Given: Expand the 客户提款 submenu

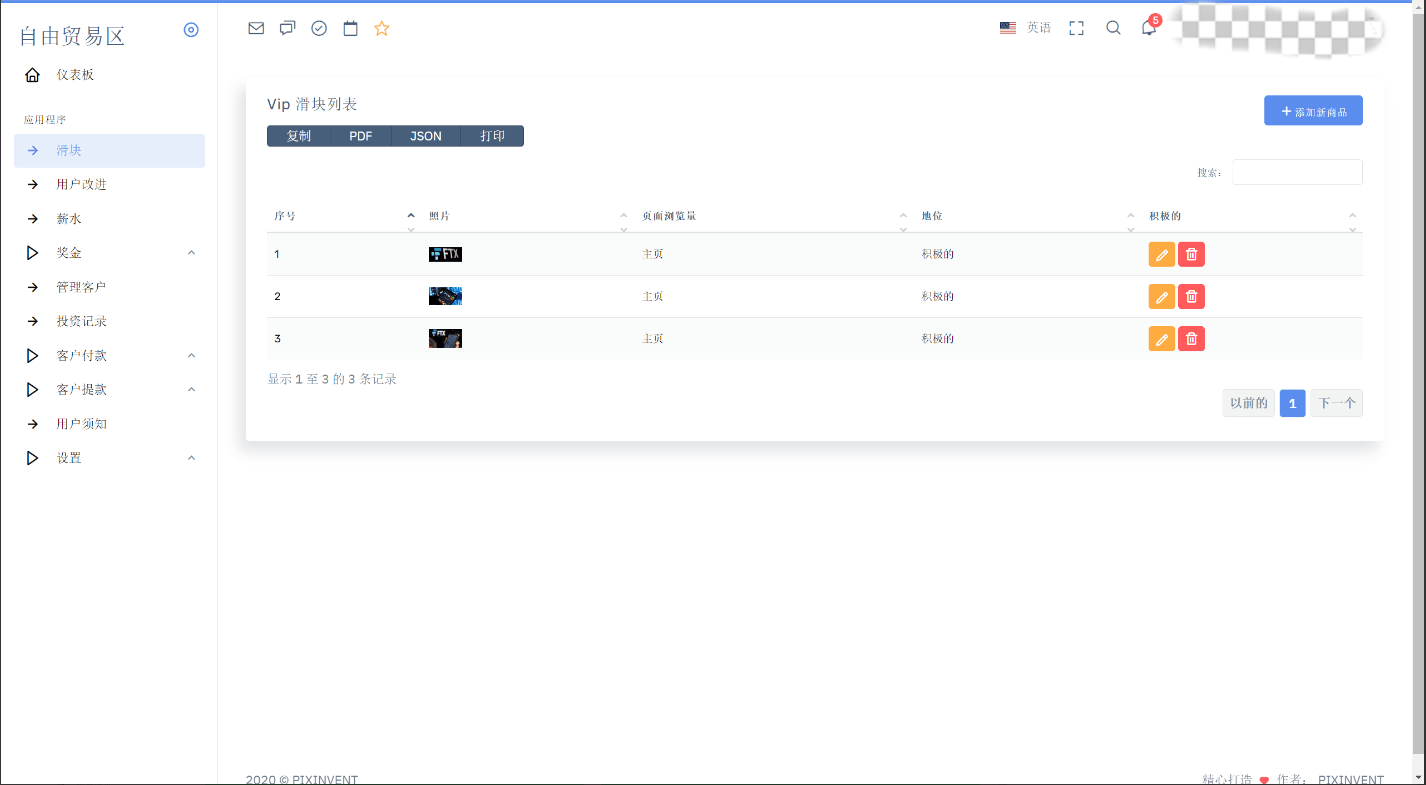Looking at the screenshot, I should point(109,389).
